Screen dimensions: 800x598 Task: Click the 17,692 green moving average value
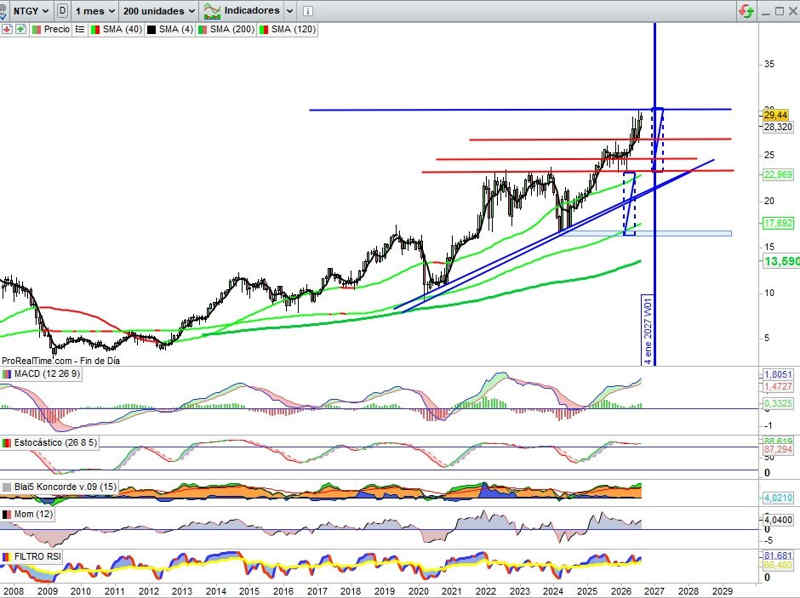point(778,223)
